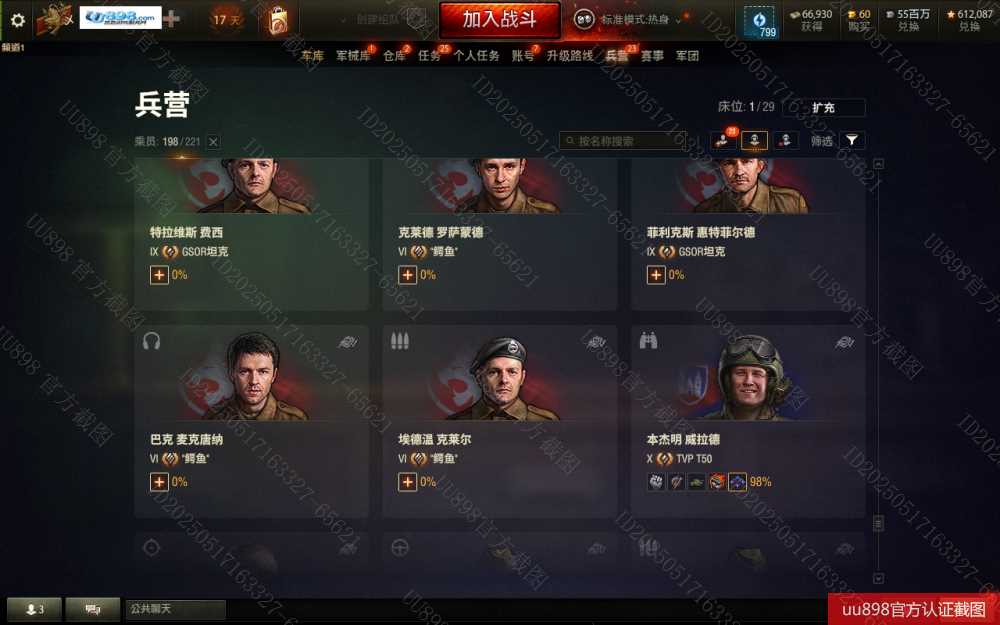This screenshot has width=1000, height=625.
Task: Toggle the highlighted crew members view icon
Action: point(754,140)
